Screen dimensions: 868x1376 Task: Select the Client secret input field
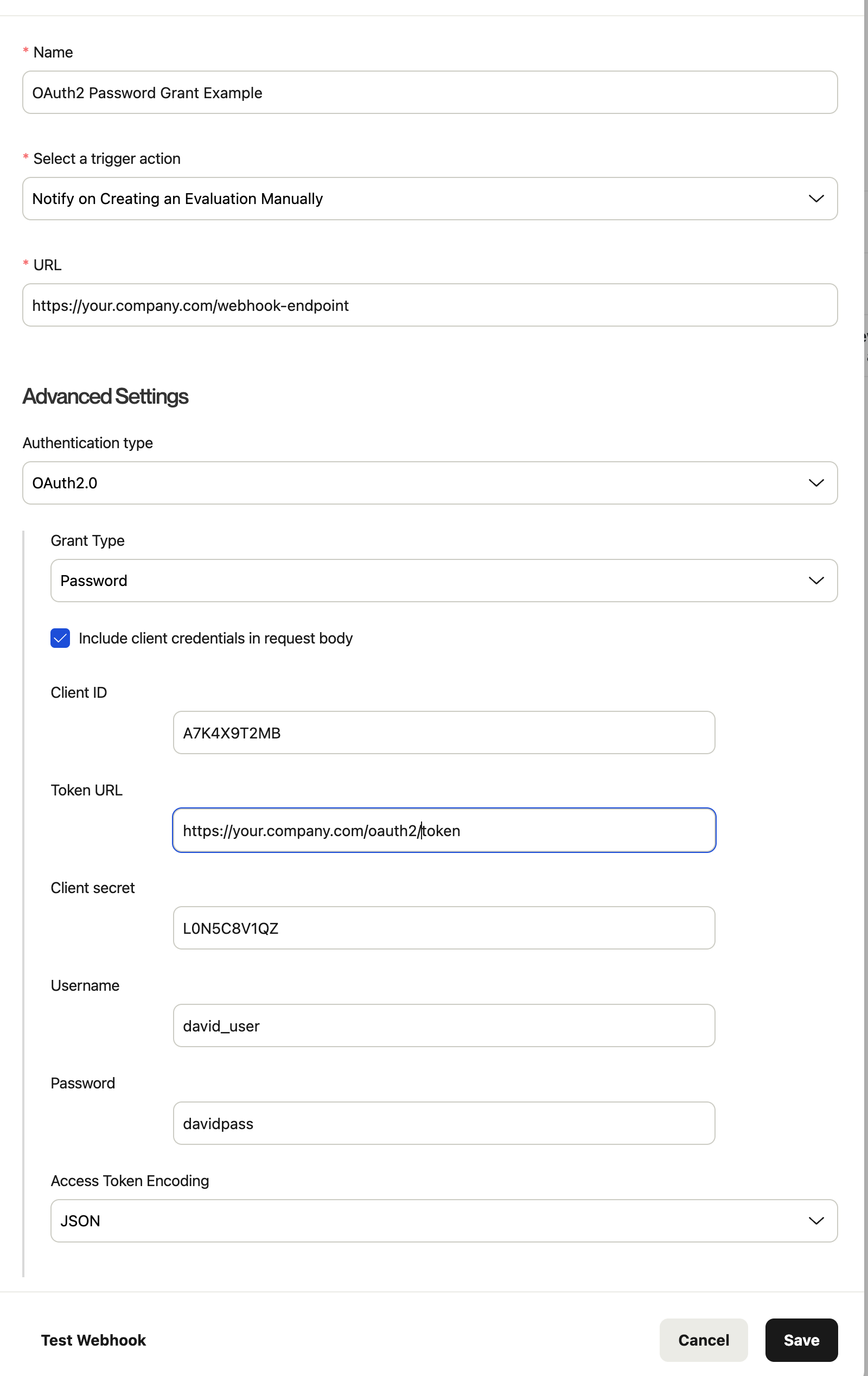tap(443, 928)
